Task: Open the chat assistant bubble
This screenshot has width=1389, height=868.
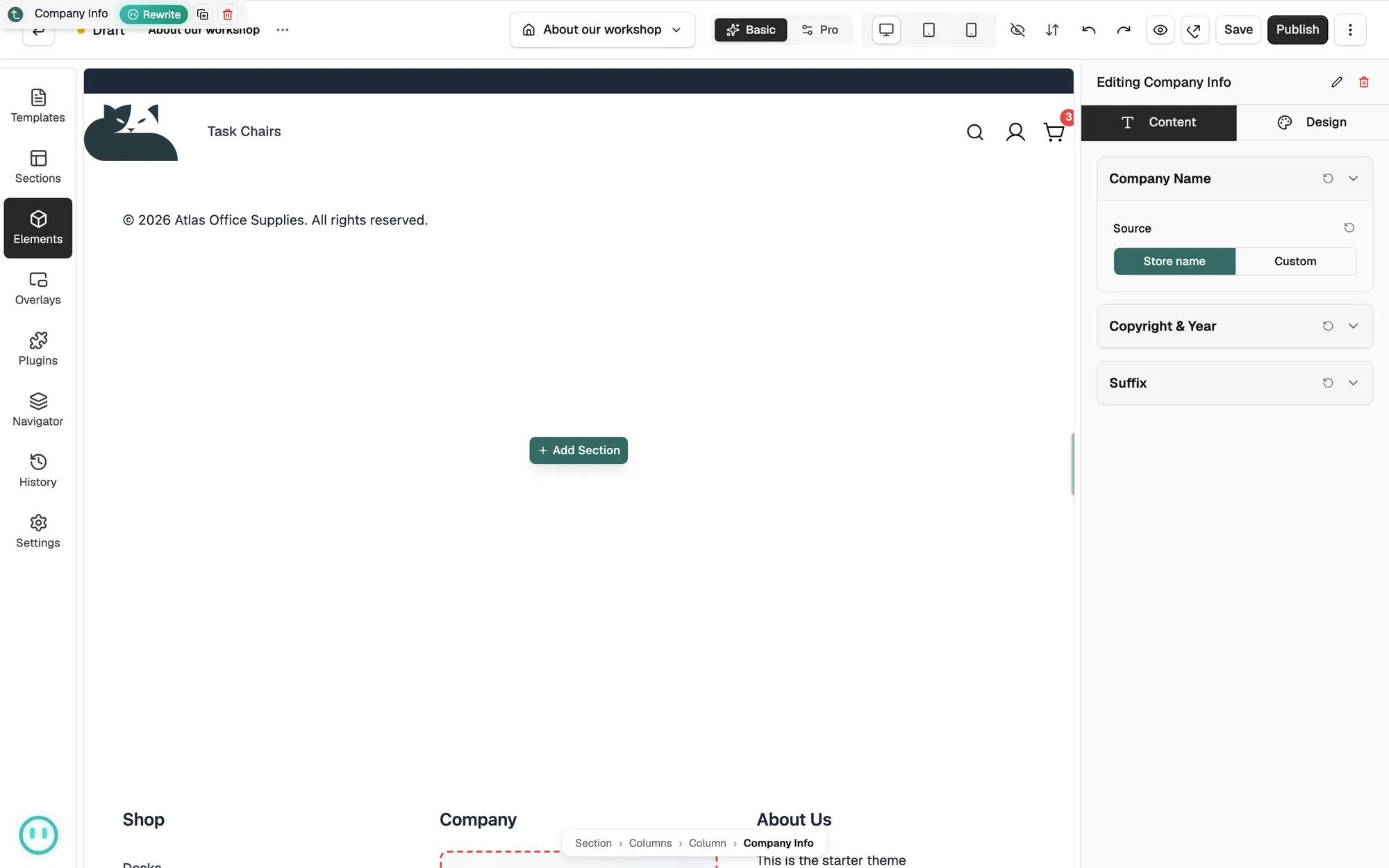Action: click(x=38, y=835)
